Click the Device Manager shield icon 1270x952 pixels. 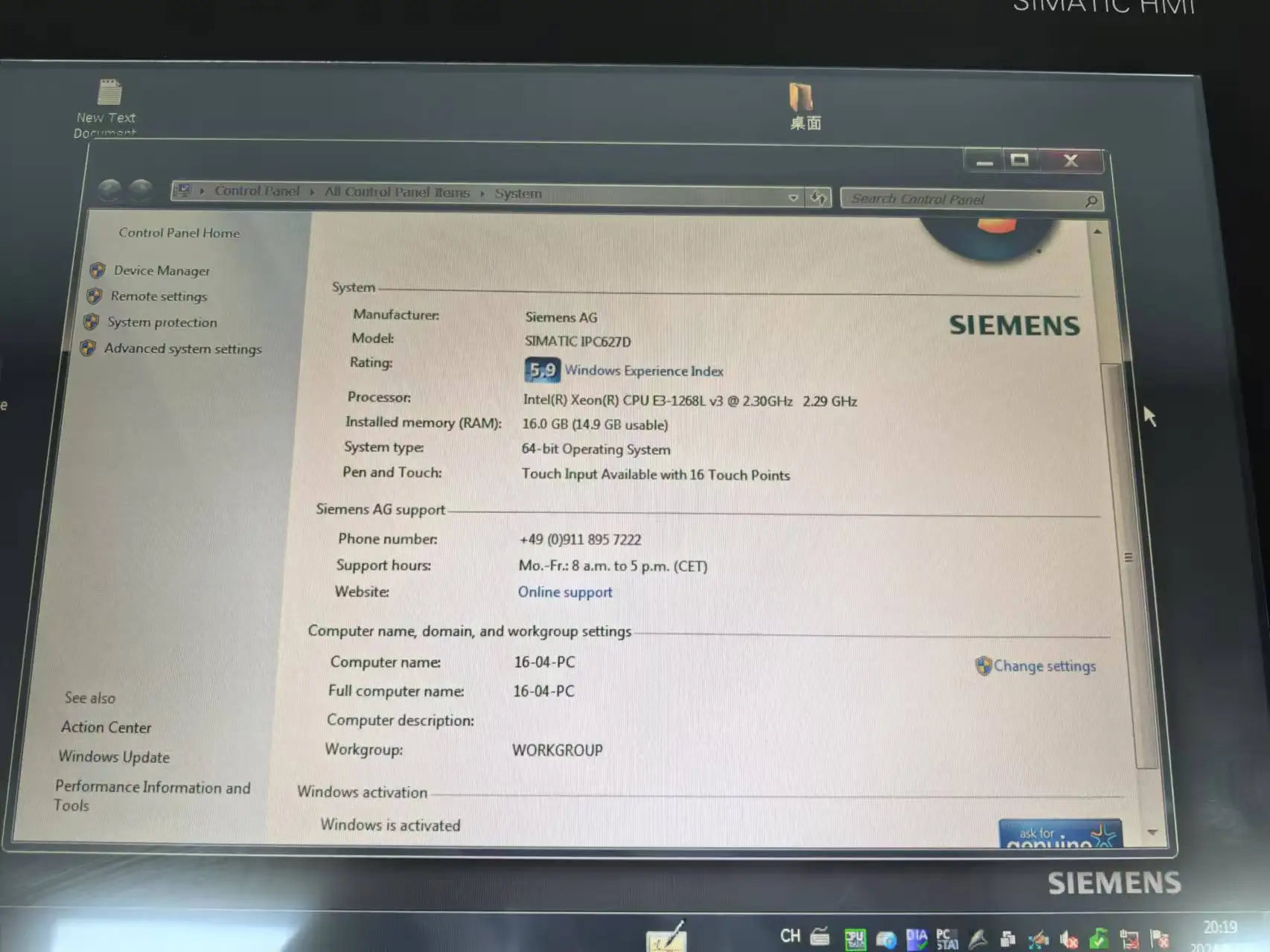click(x=98, y=270)
